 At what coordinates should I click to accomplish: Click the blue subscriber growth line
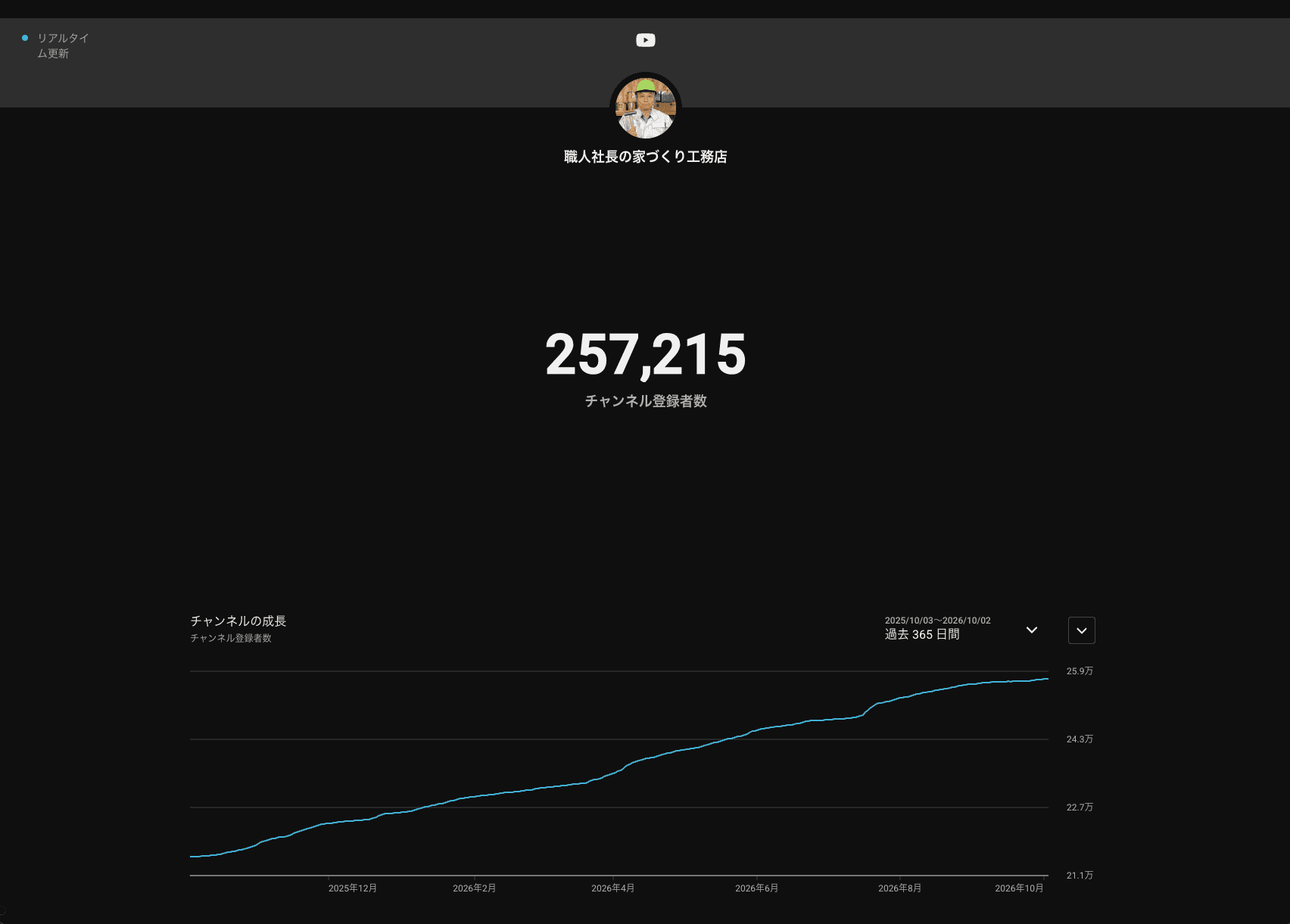click(x=621, y=770)
